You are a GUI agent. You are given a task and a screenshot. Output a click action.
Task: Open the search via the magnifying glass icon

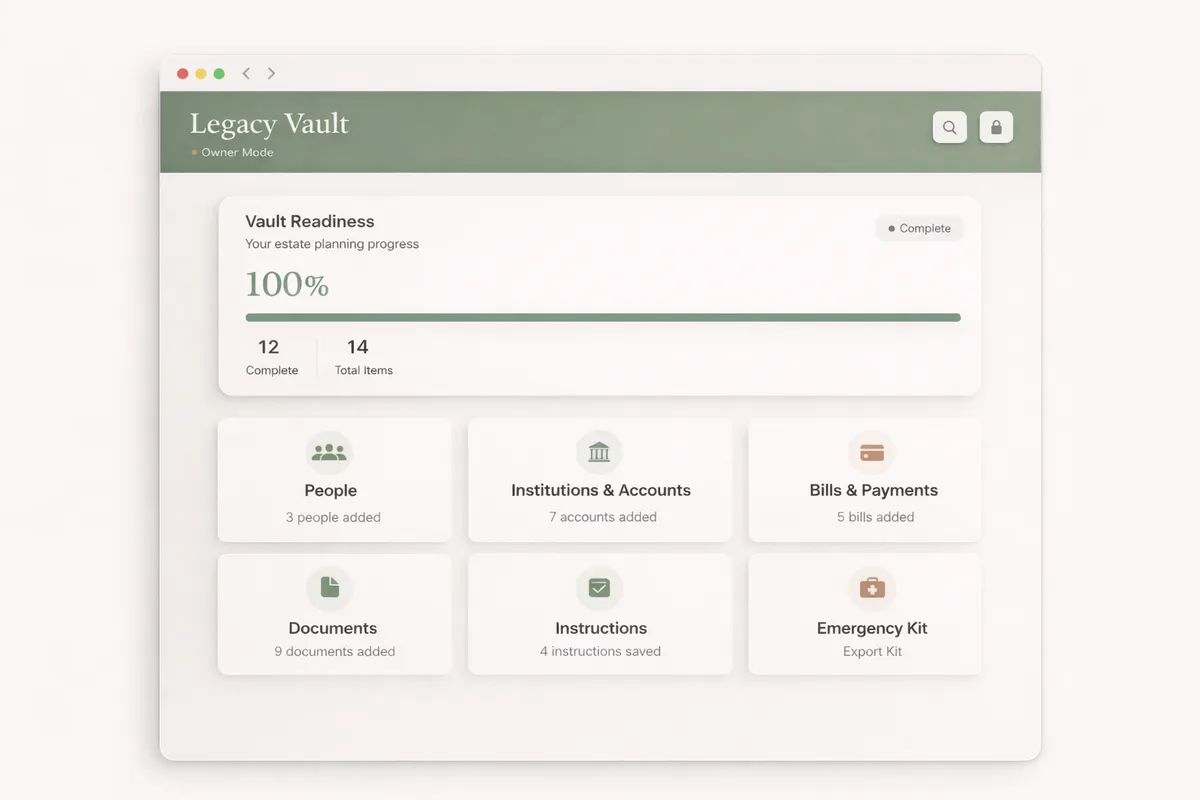click(x=949, y=127)
